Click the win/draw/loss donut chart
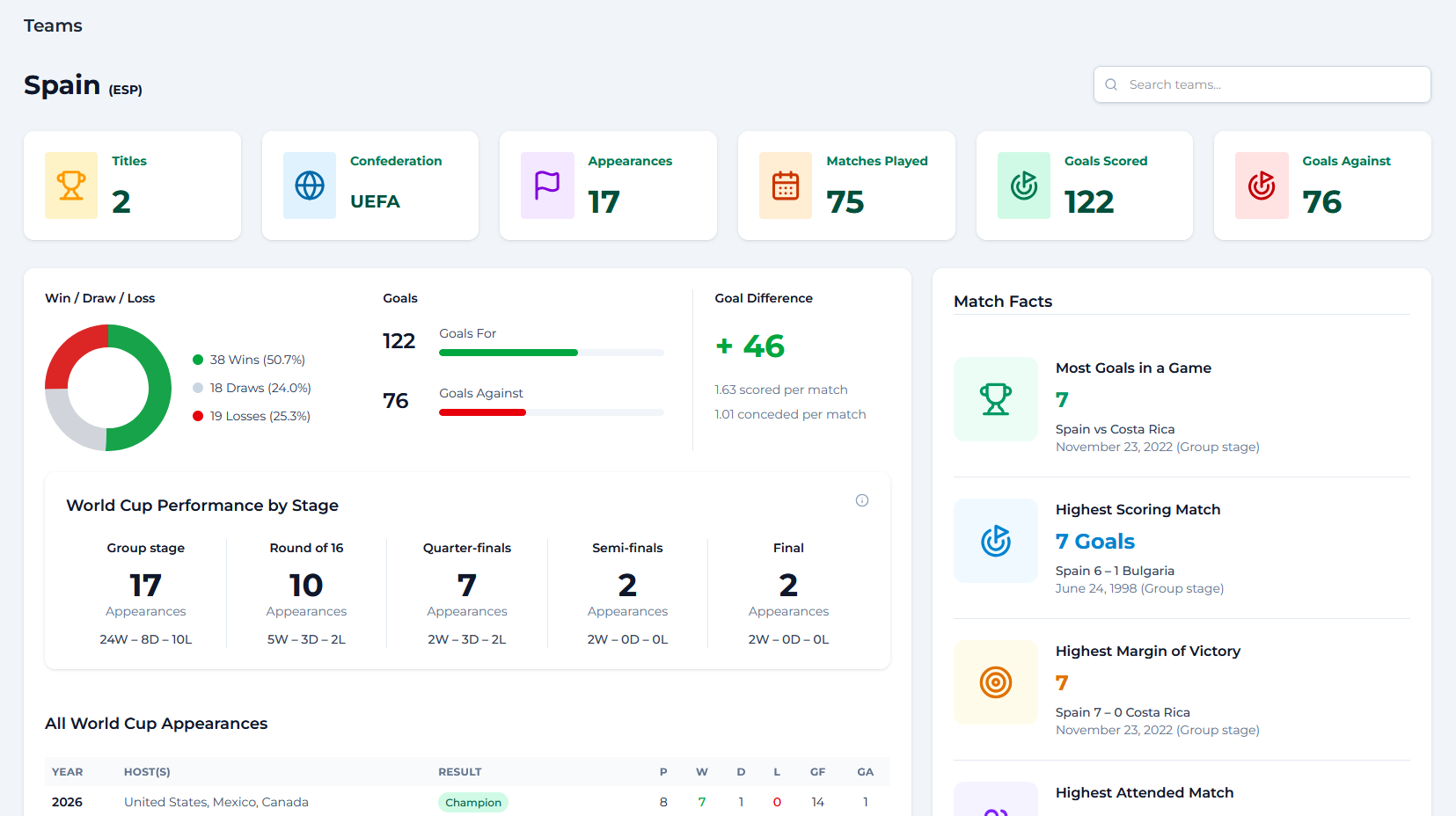Viewport: 1456px width, 816px height. click(x=108, y=388)
